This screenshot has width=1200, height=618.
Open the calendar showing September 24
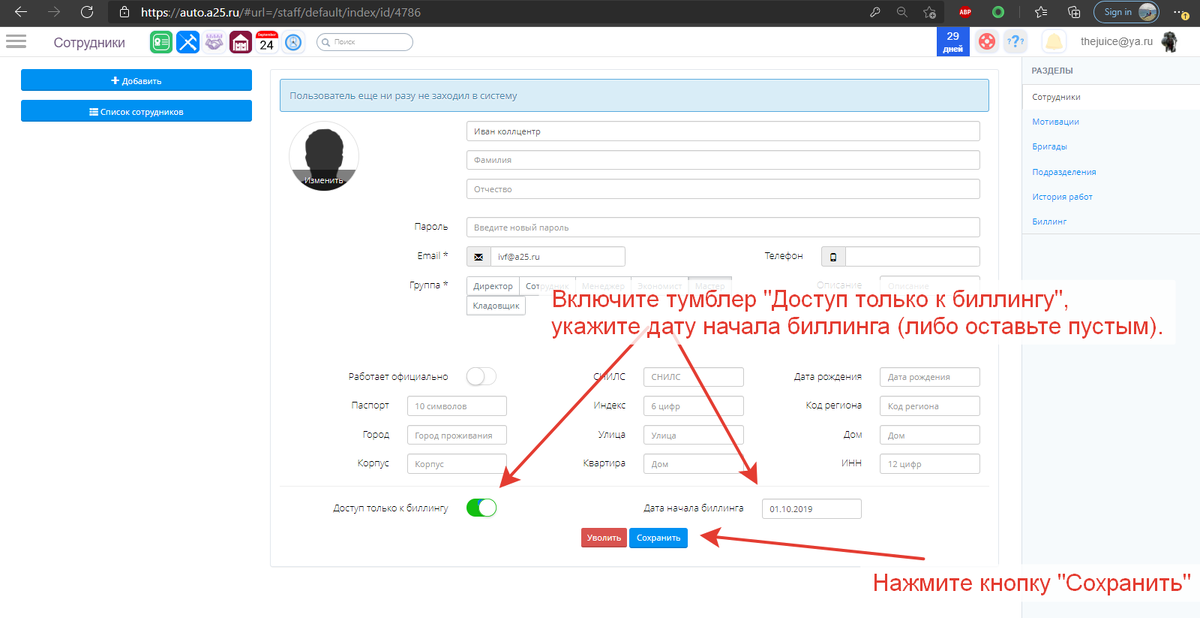[265, 42]
